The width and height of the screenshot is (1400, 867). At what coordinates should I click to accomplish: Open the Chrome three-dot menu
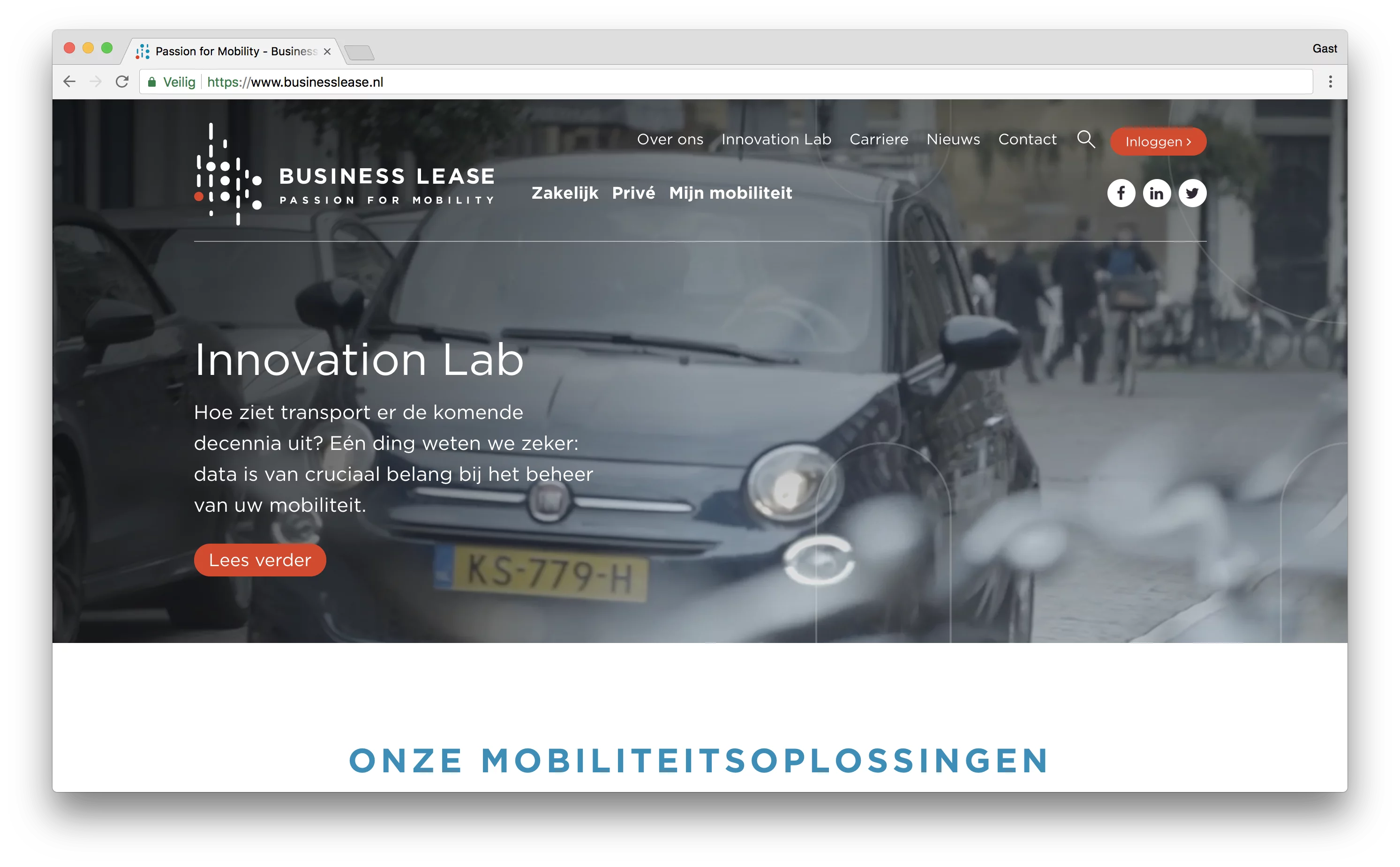1330,82
